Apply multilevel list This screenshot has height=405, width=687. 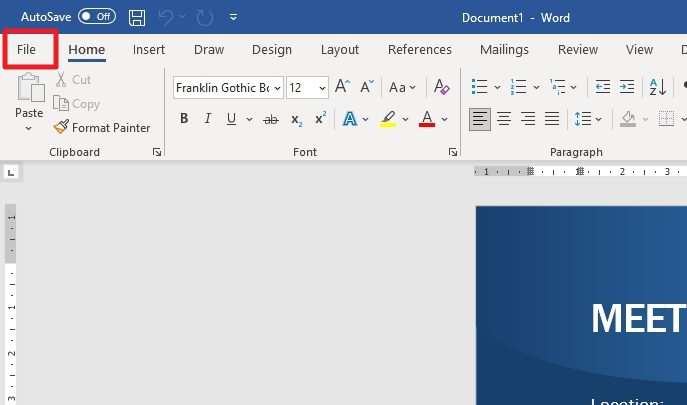(x=558, y=87)
